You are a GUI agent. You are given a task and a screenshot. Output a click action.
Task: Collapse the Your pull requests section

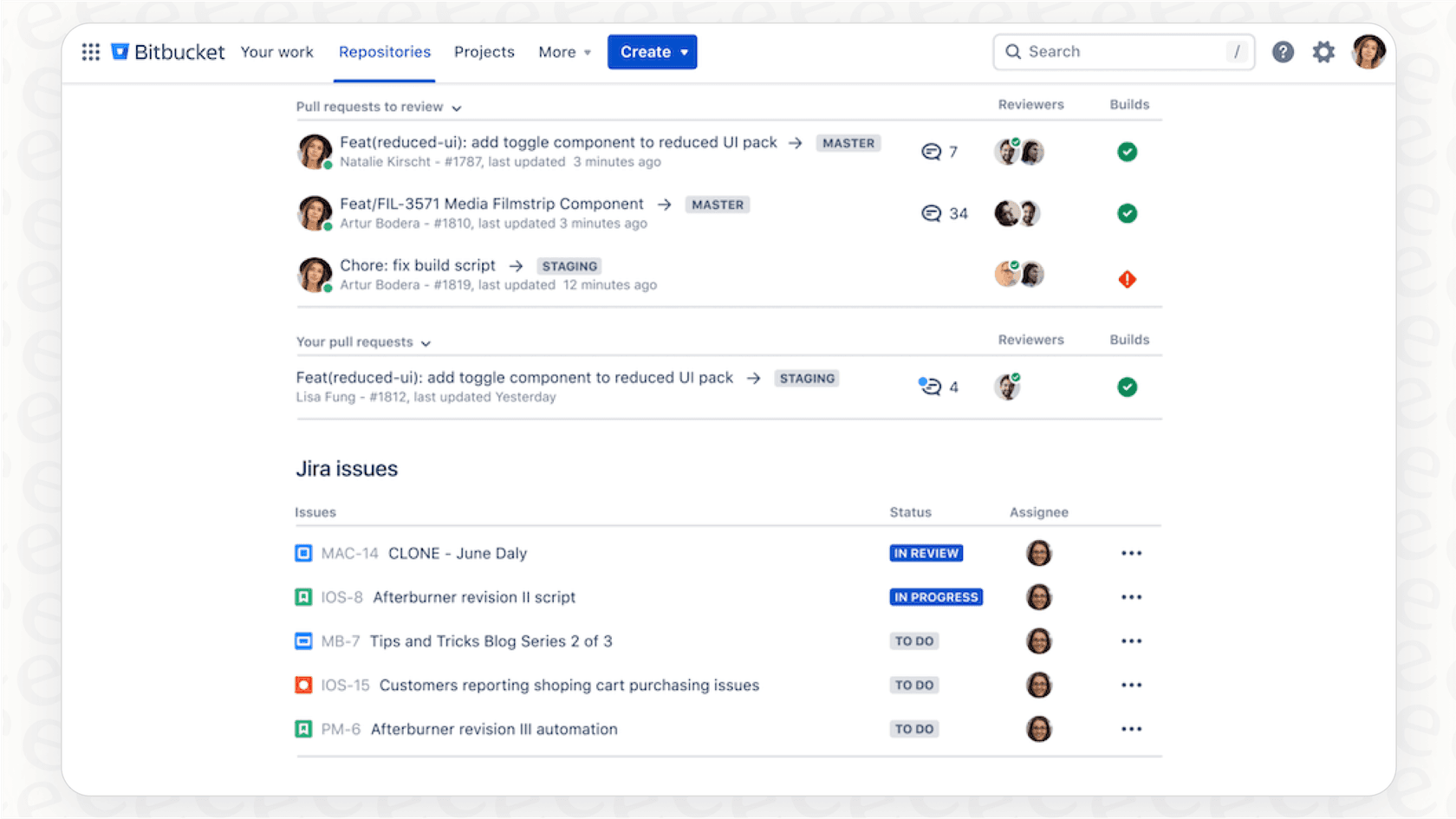tap(426, 342)
